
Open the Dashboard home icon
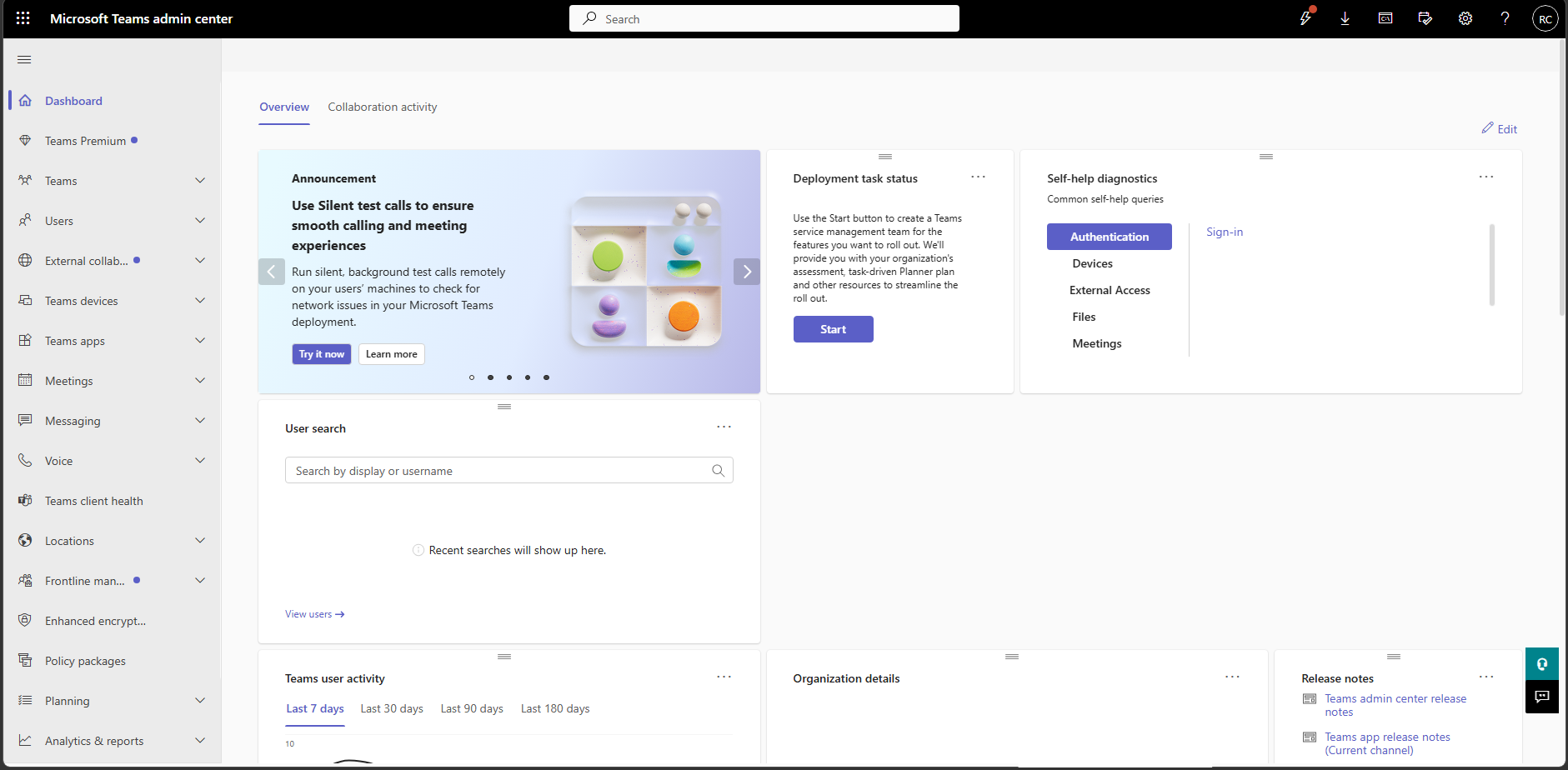click(x=25, y=101)
